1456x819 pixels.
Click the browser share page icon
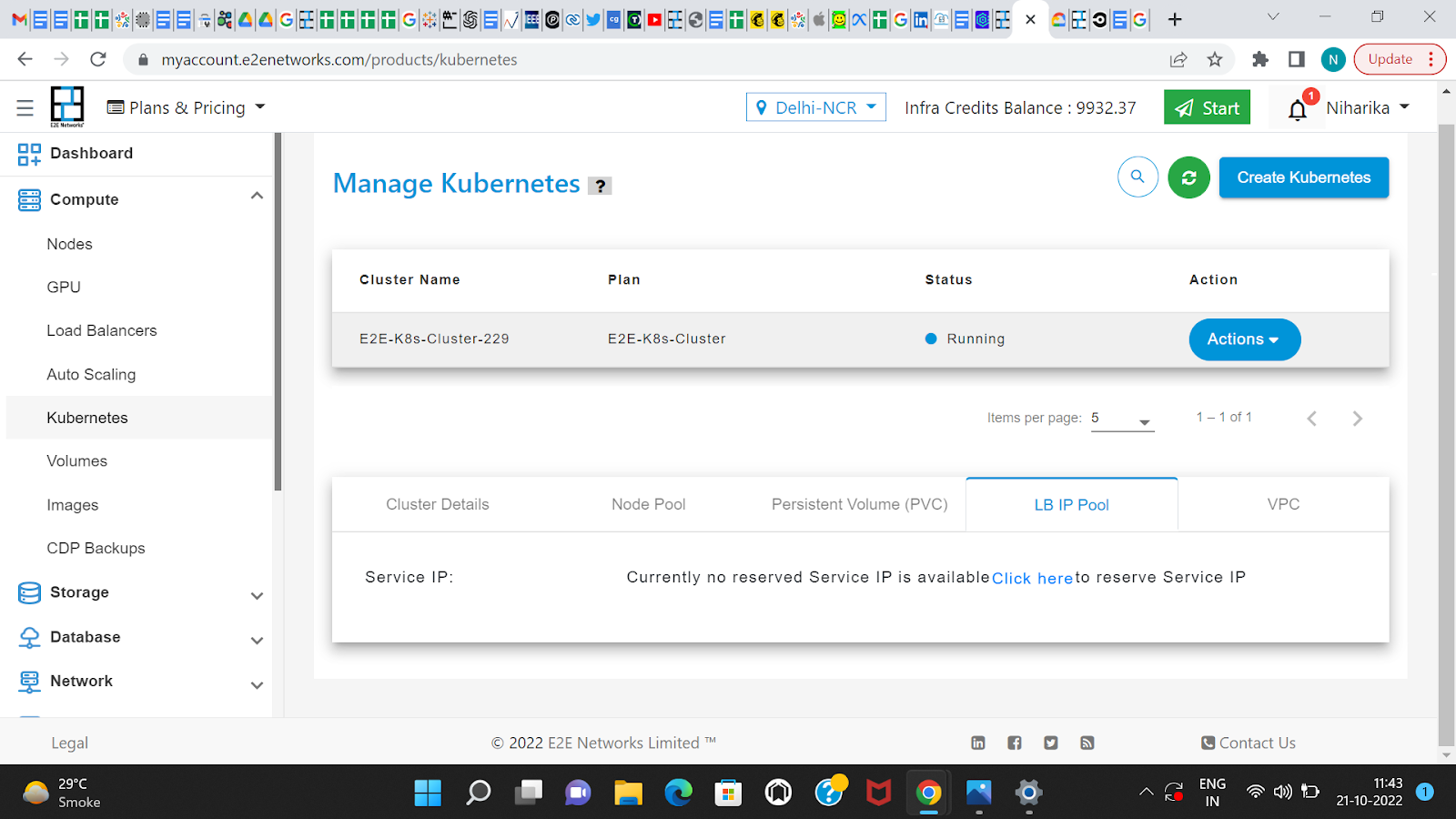click(1178, 59)
